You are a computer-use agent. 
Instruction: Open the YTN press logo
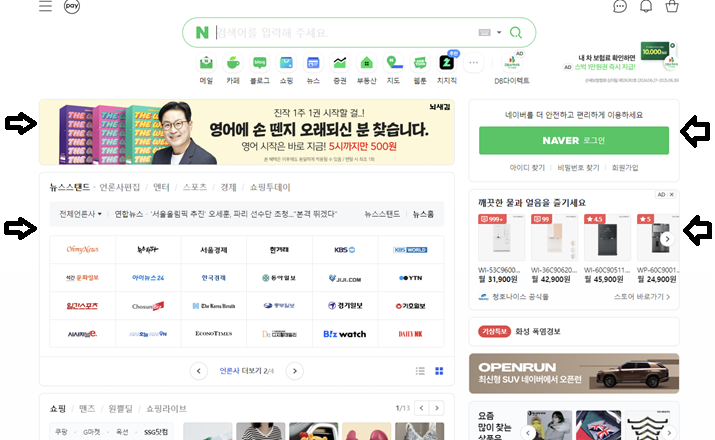(x=410, y=278)
